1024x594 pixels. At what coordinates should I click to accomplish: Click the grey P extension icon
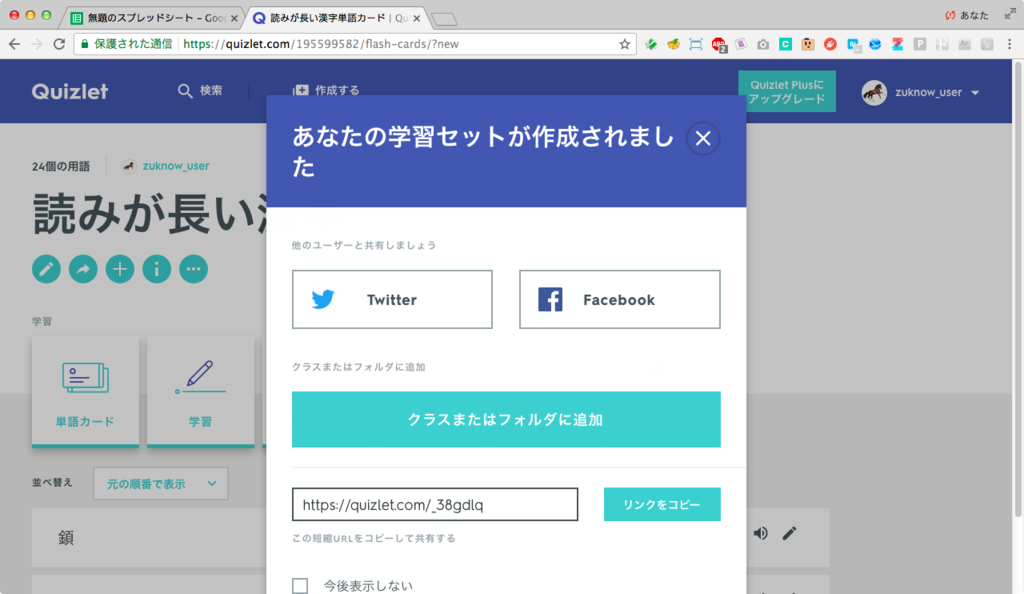point(920,44)
